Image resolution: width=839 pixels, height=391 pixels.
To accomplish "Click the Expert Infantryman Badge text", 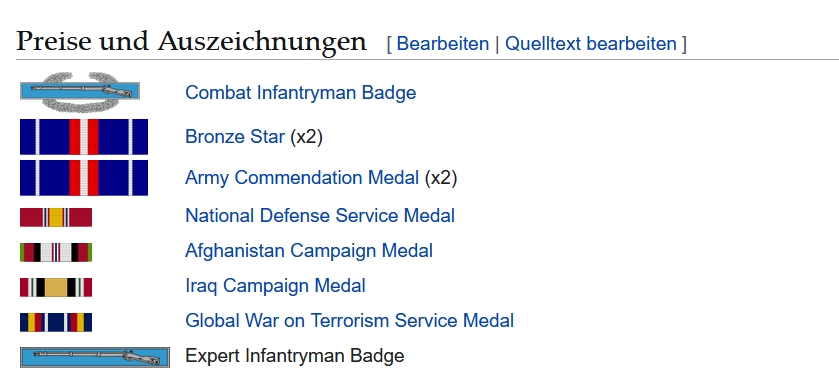I will coord(295,356).
